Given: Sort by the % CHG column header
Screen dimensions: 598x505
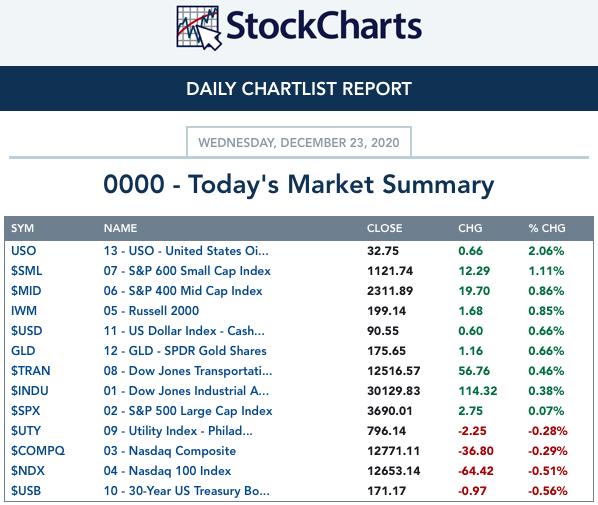Looking at the screenshot, I should tap(547, 228).
